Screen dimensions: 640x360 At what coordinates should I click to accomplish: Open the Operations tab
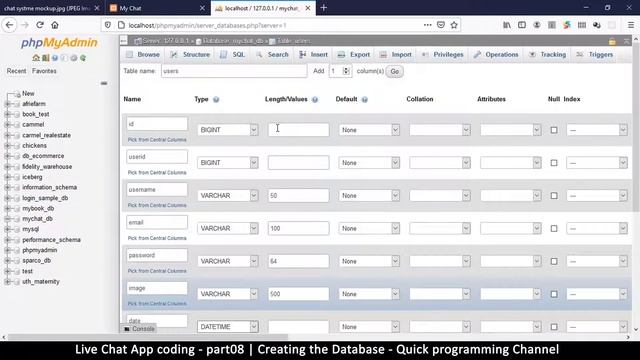coord(496,55)
